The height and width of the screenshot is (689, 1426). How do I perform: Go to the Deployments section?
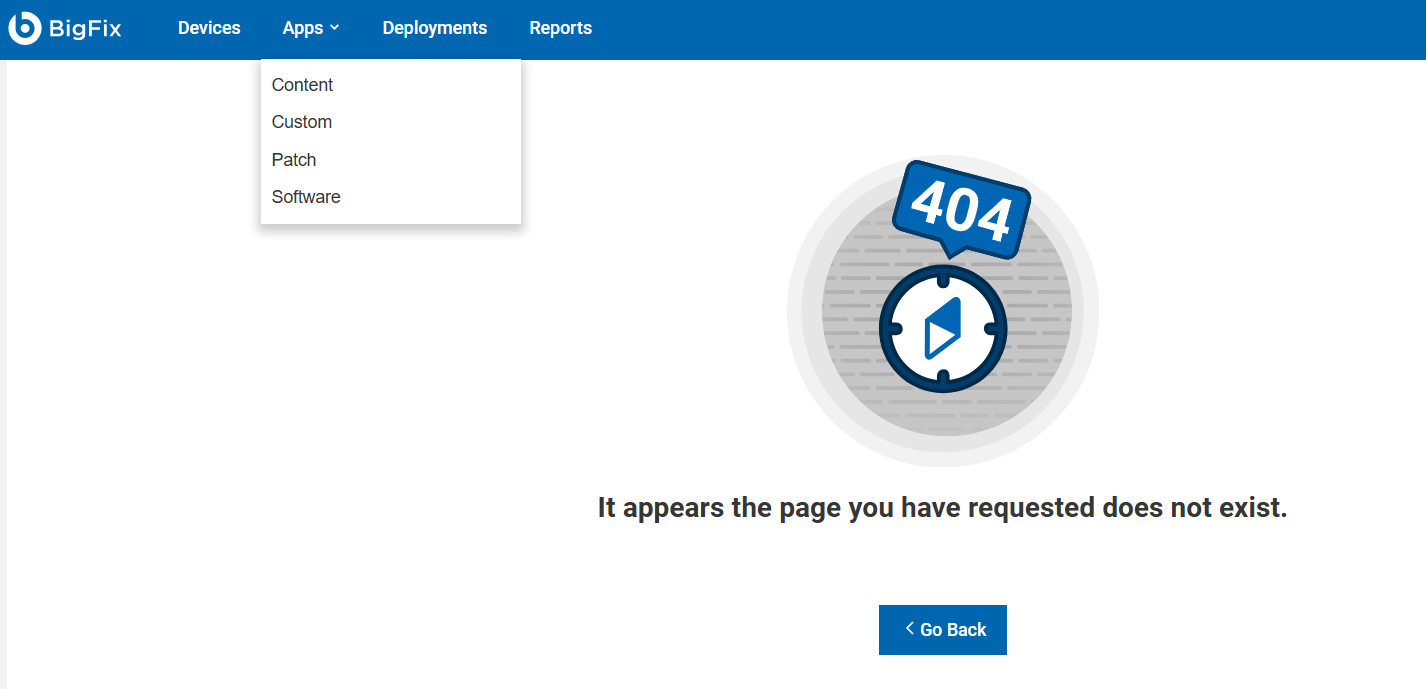tap(434, 28)
